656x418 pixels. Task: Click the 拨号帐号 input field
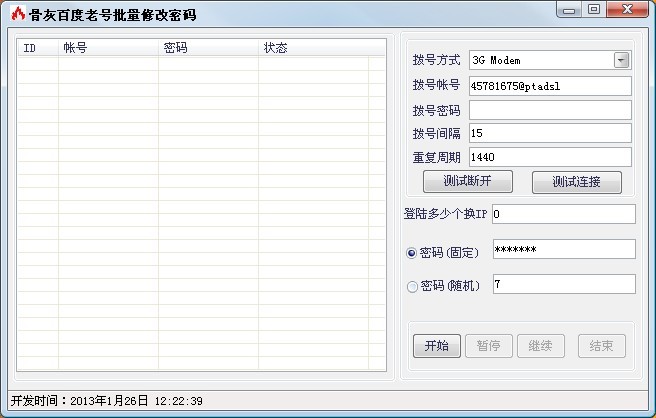(550, 86)
